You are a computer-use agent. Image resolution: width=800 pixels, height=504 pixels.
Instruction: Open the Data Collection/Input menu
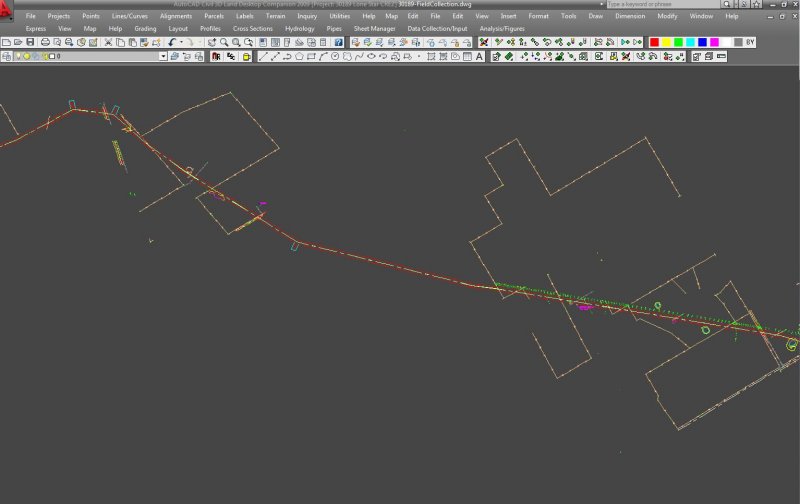[x=437, y=29]
